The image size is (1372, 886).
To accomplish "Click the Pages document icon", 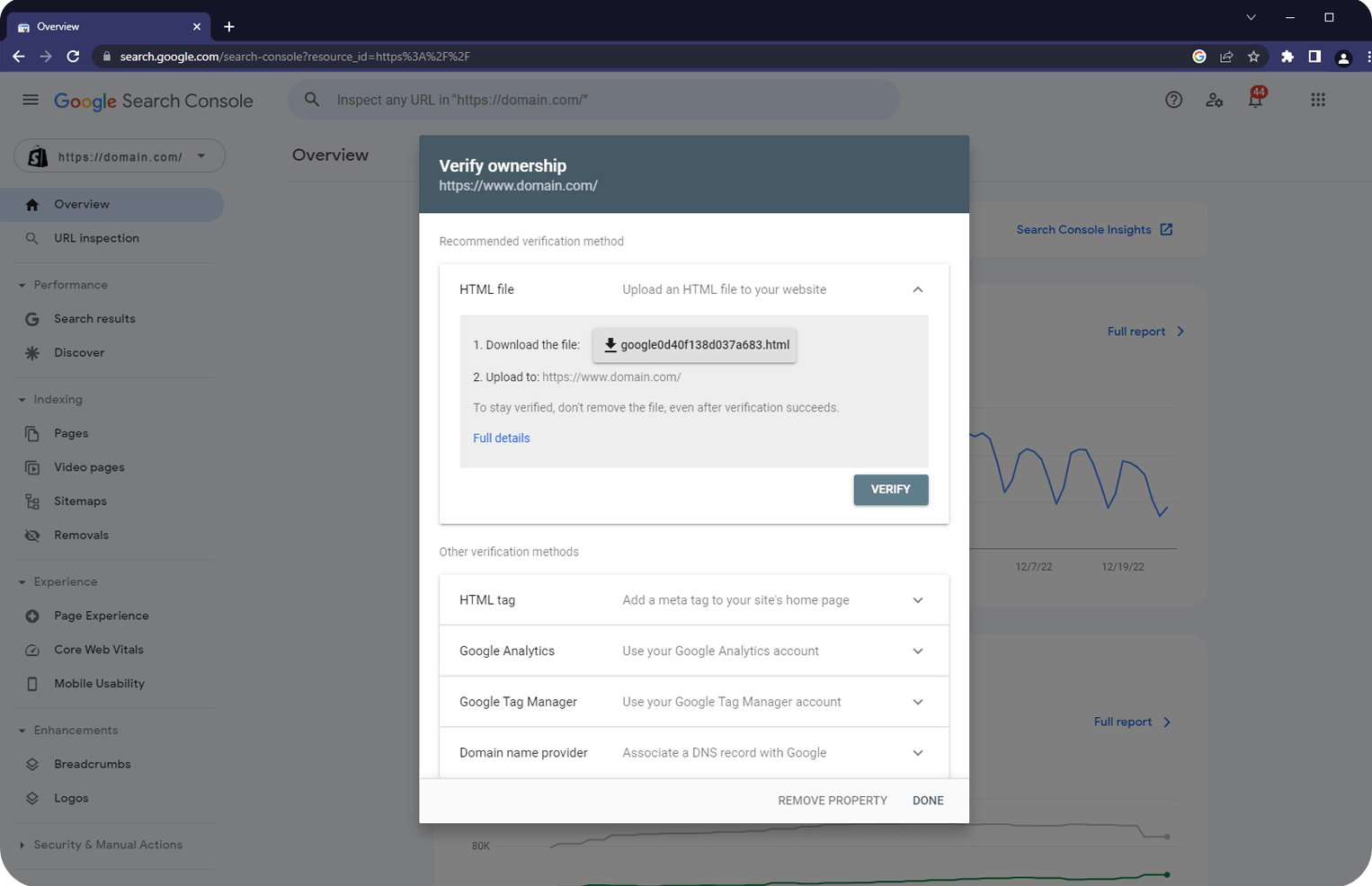I will pyautogui.click(x=32, y=434).
